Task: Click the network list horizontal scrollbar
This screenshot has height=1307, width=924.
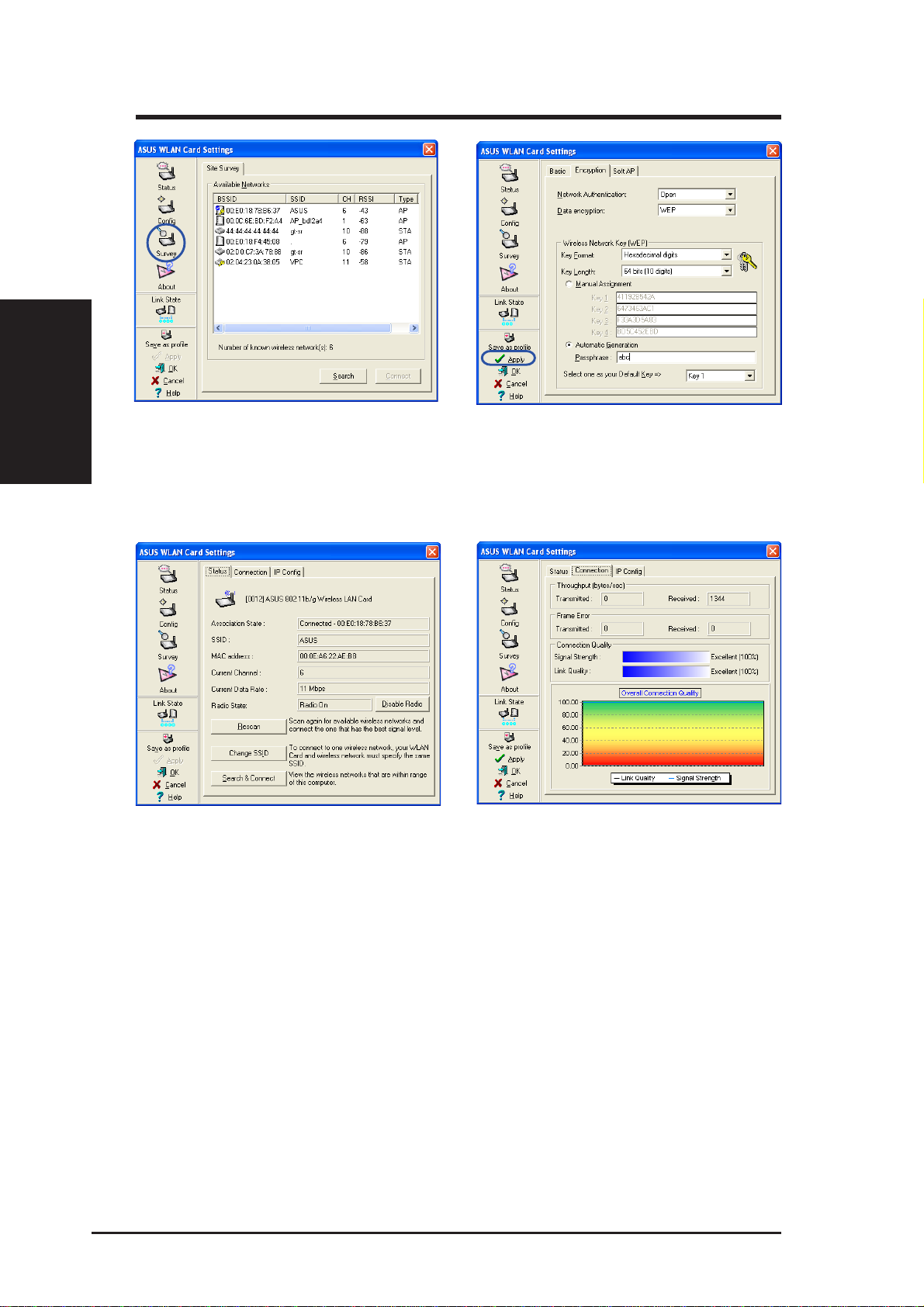Action: [x=316, y=328]
